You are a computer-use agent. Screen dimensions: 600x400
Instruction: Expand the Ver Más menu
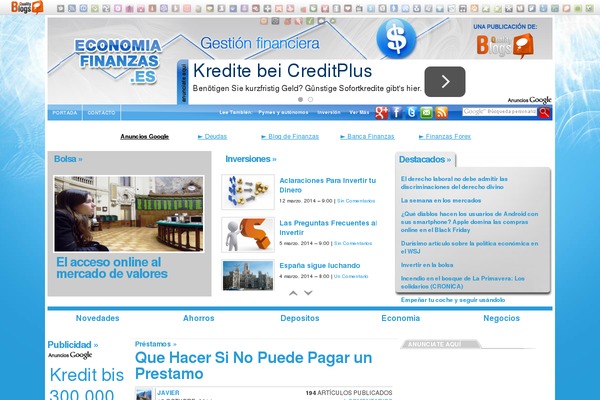(x=359, y=112)
